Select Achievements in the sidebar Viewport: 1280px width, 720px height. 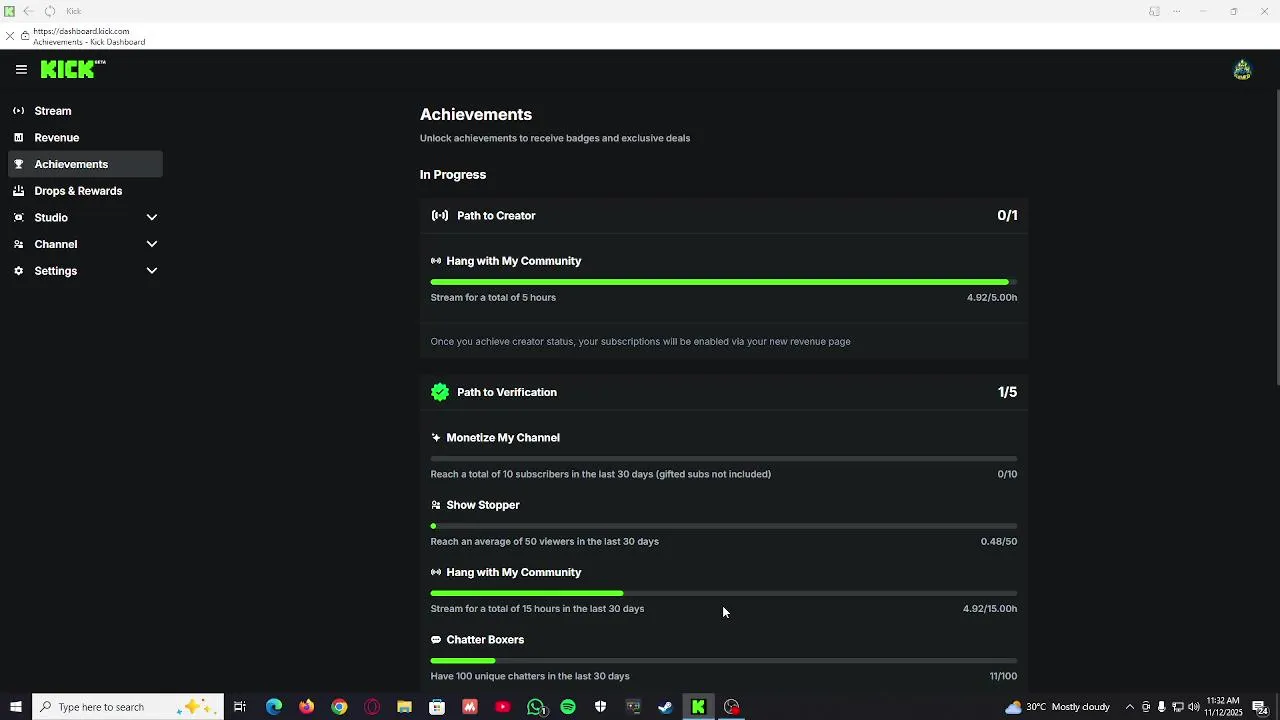pos(85,164)
